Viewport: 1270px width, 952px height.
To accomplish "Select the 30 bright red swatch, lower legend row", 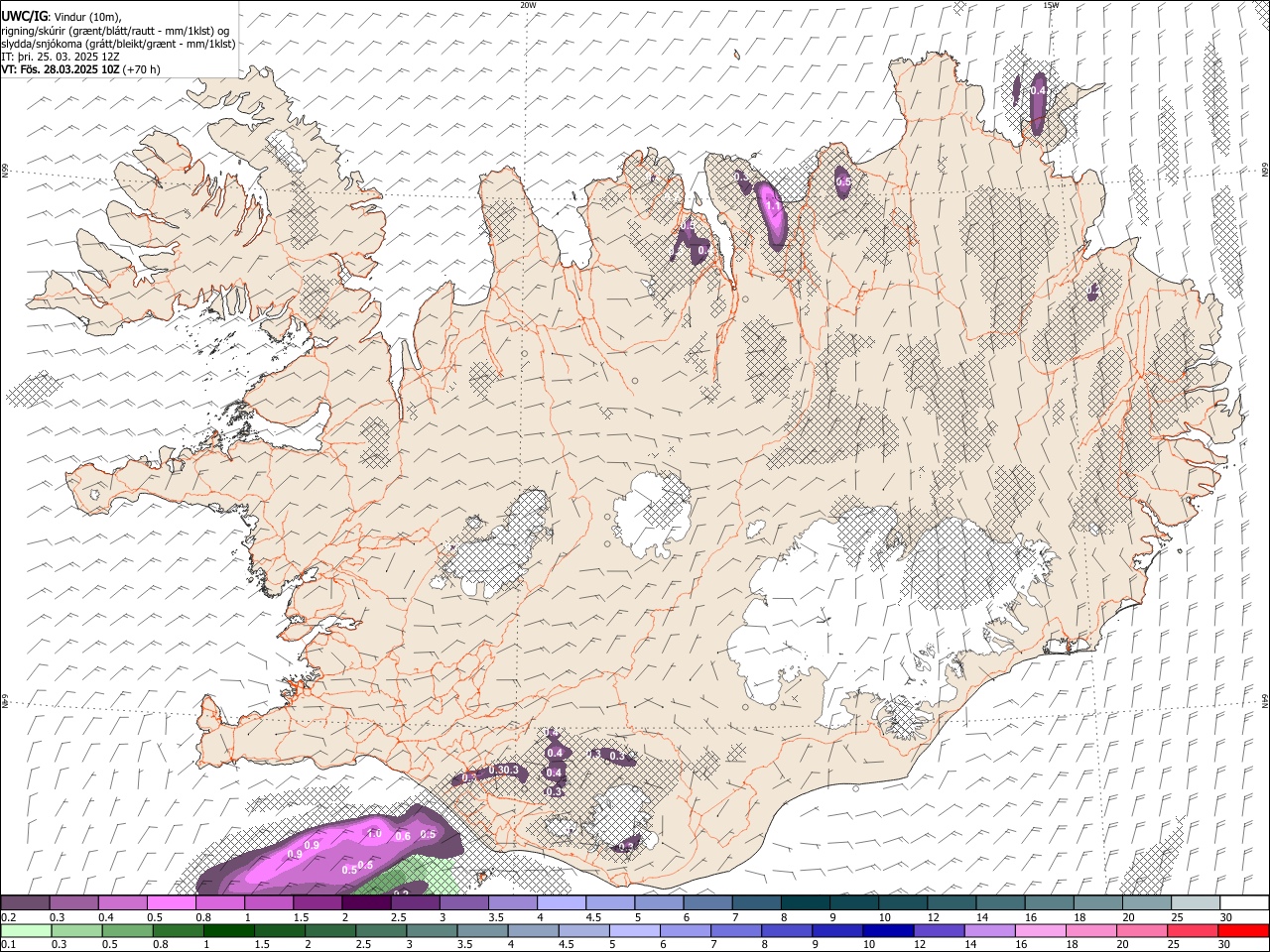I will click(1242, 930).
